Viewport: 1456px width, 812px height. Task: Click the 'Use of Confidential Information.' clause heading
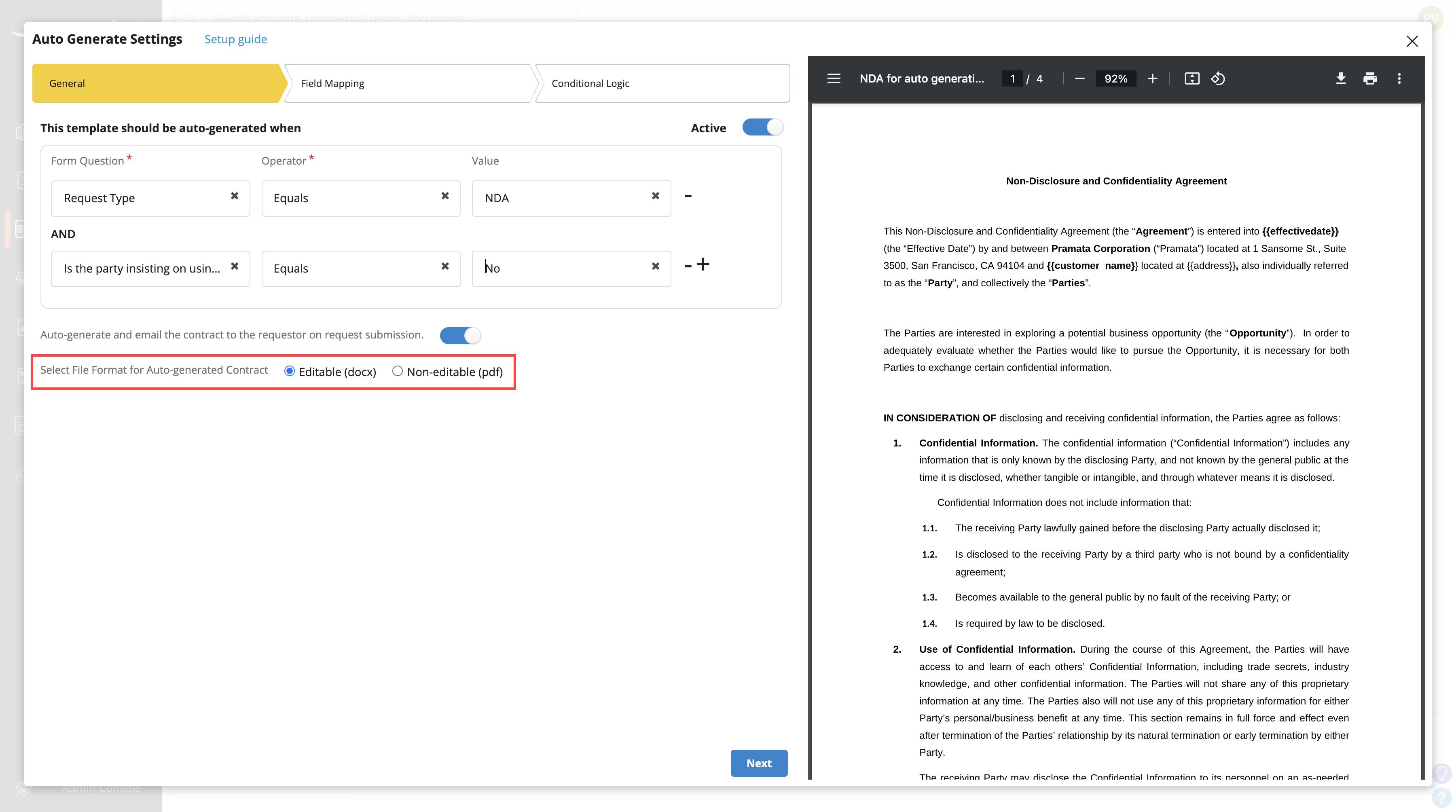[997, 649]
